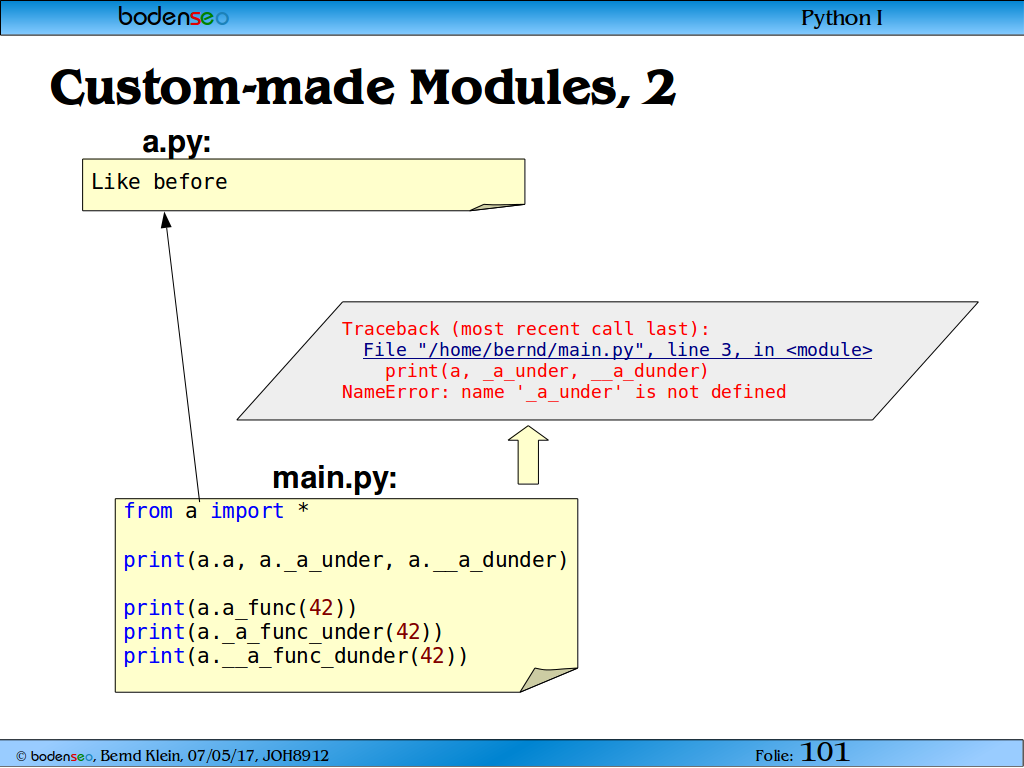Click the 'Custom-made Modules, 2' title
Viewport: 1024px width, 768px height.
click(363, 87)
